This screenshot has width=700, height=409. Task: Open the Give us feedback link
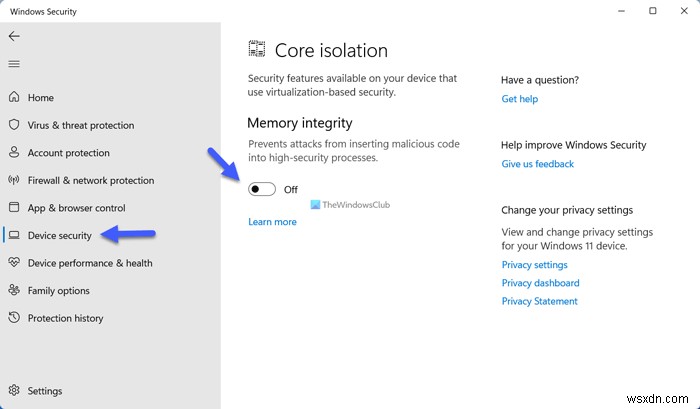click(x=537, y=164)
